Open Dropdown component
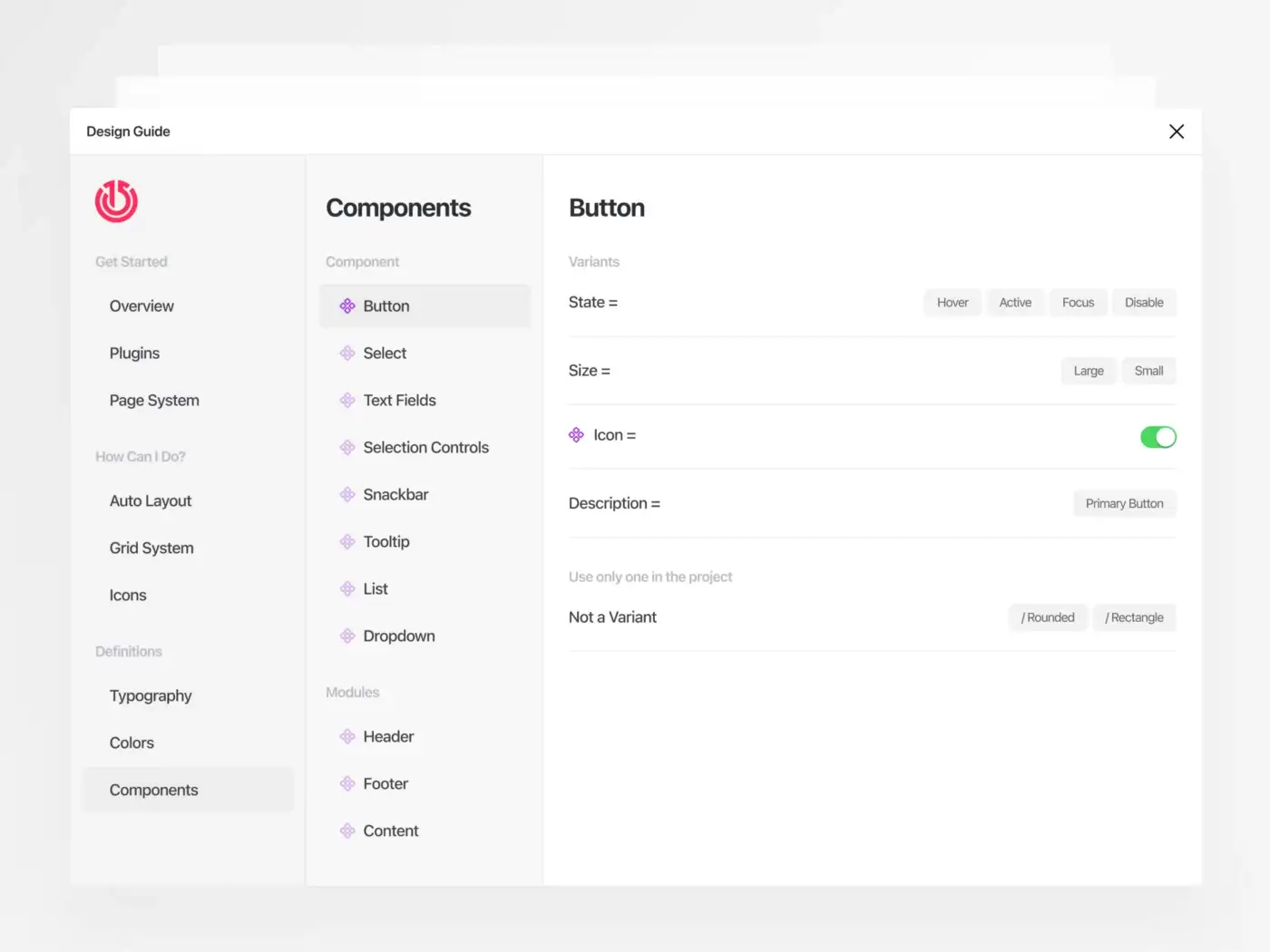1270x952 pixels. pos(399,636)
